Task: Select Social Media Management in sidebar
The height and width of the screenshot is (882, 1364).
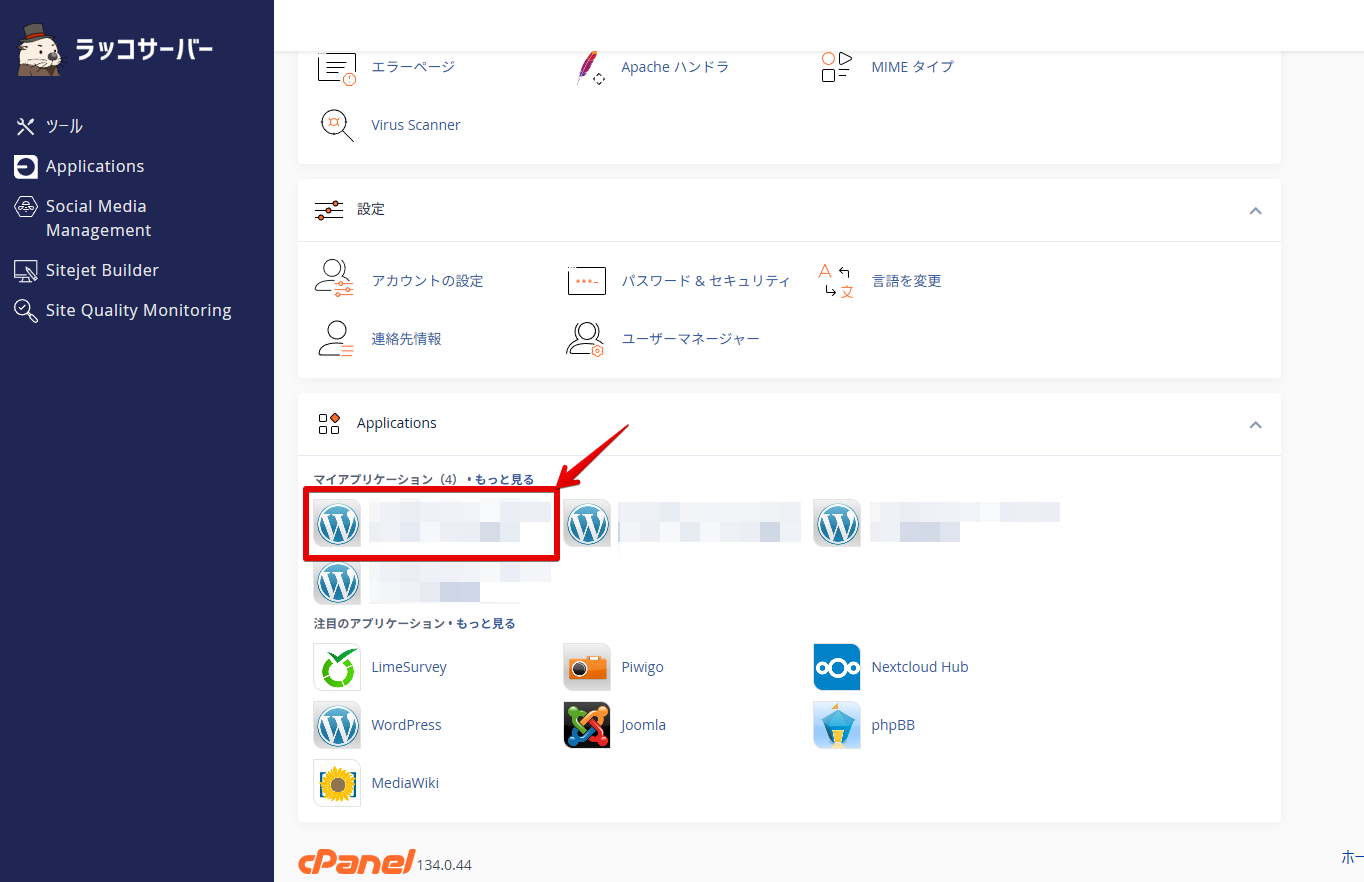Action: click(x=83, y=218)
